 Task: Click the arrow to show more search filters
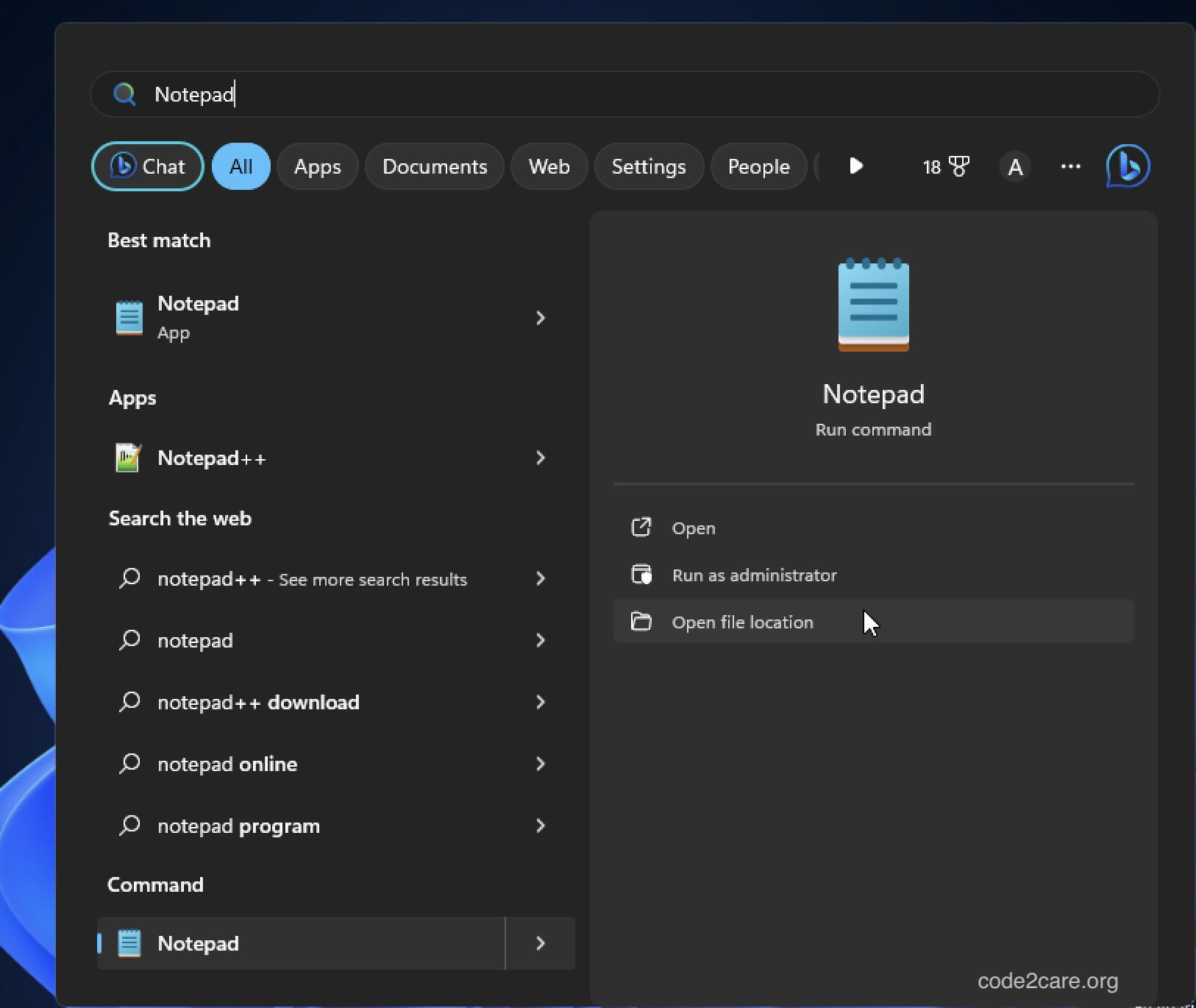click(855, 166)
